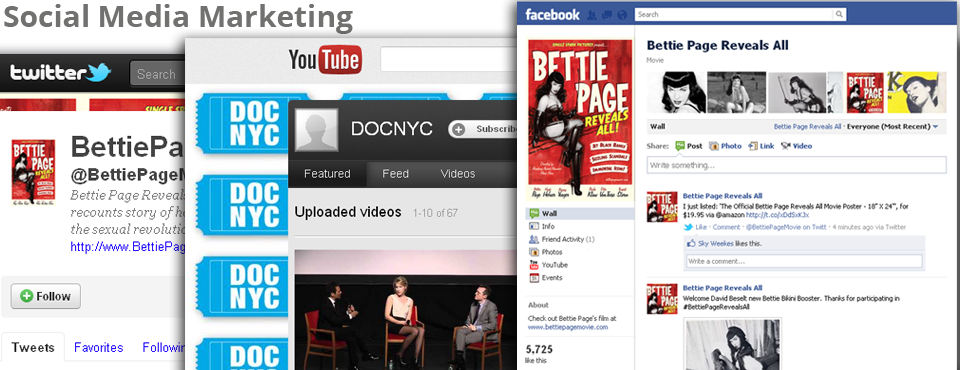Like the Amazon poster listing post
This screenshot has width=960, height=370.
700,227
